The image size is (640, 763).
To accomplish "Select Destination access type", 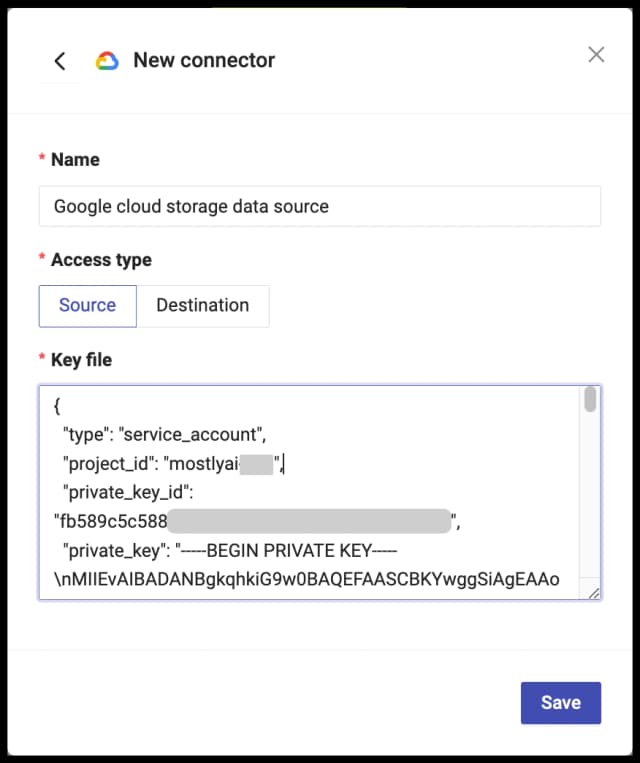I will (203, 306).
